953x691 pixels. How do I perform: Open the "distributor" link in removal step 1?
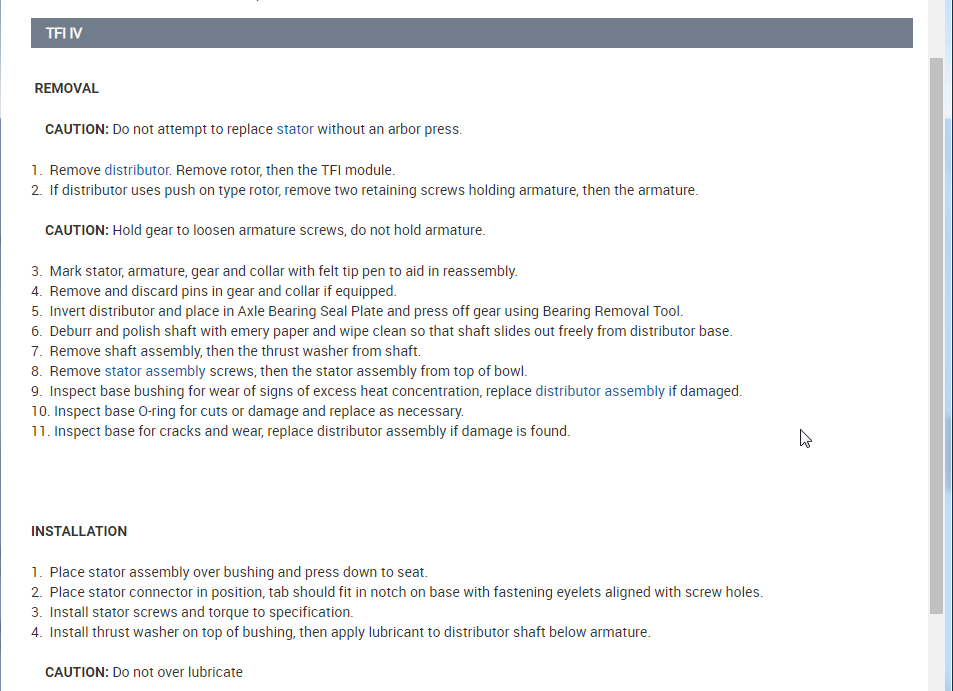tap(136, 170)
